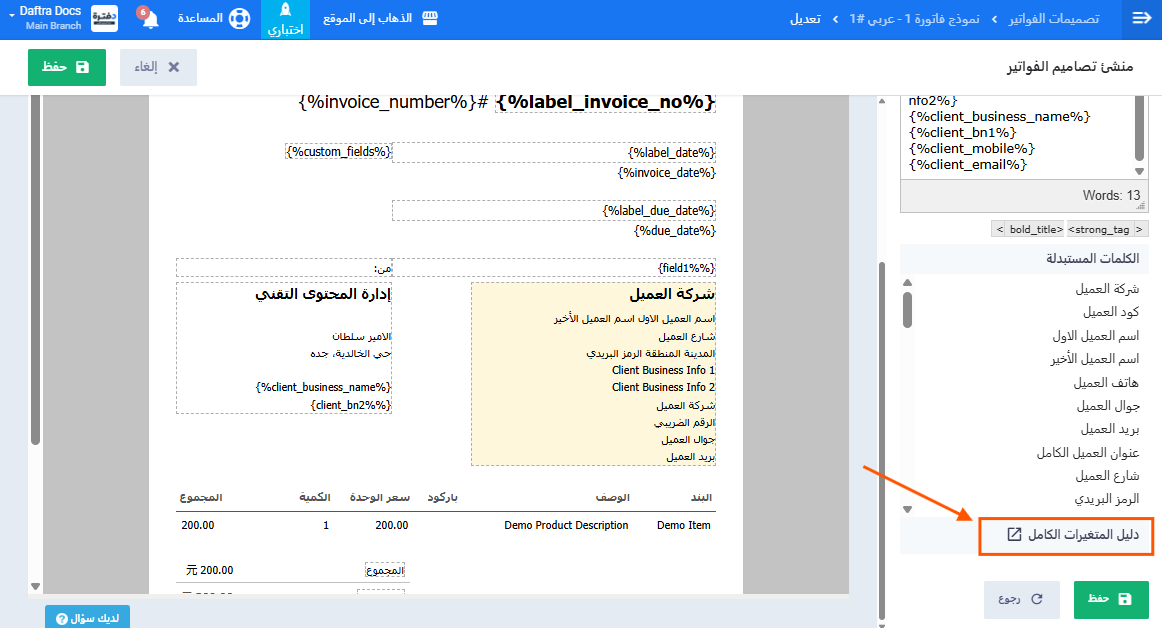This screenshot has width=1162, height=628.
Task: Click the reset button with refresh icon
Action: [1021, 599]
